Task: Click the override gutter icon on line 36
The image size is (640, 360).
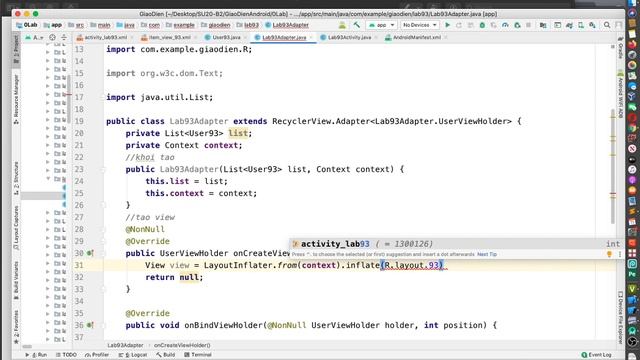Action: click(90, 325)
